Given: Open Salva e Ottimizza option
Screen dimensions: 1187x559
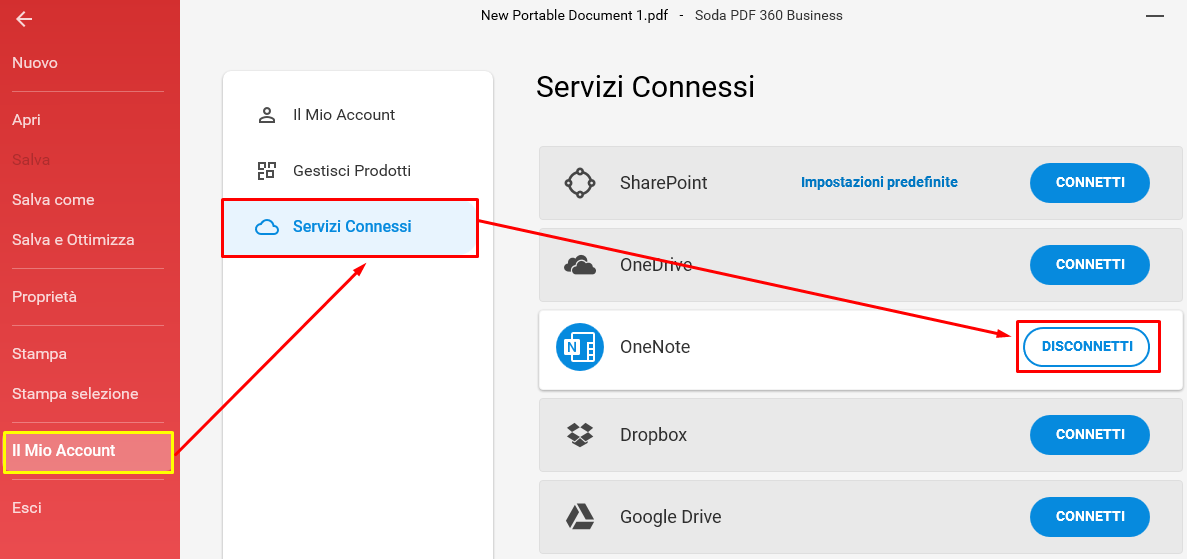Looking at the screenshot, I should click(x=73, y=240).
